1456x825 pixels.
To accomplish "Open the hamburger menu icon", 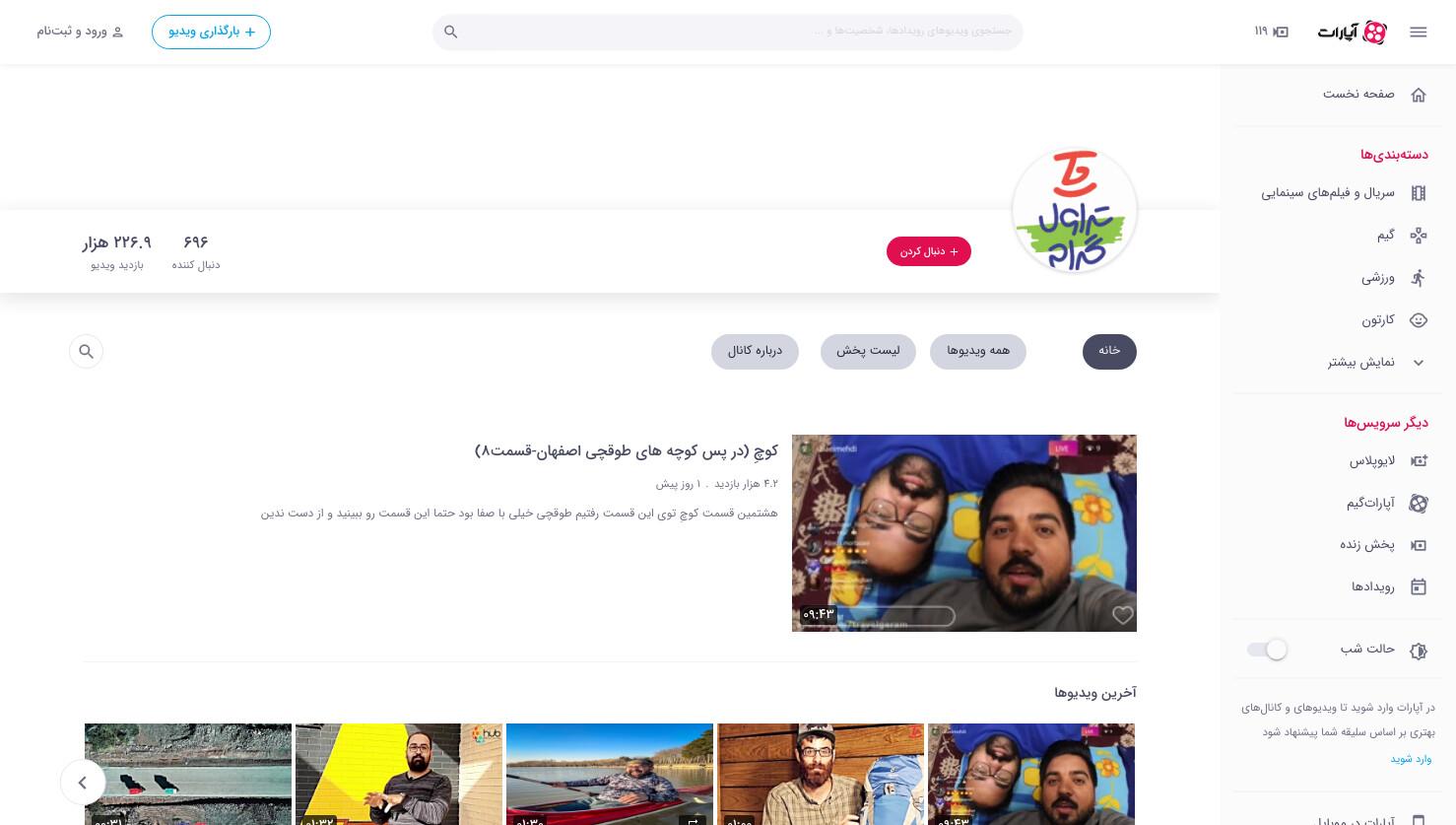I will (1419, 32).
